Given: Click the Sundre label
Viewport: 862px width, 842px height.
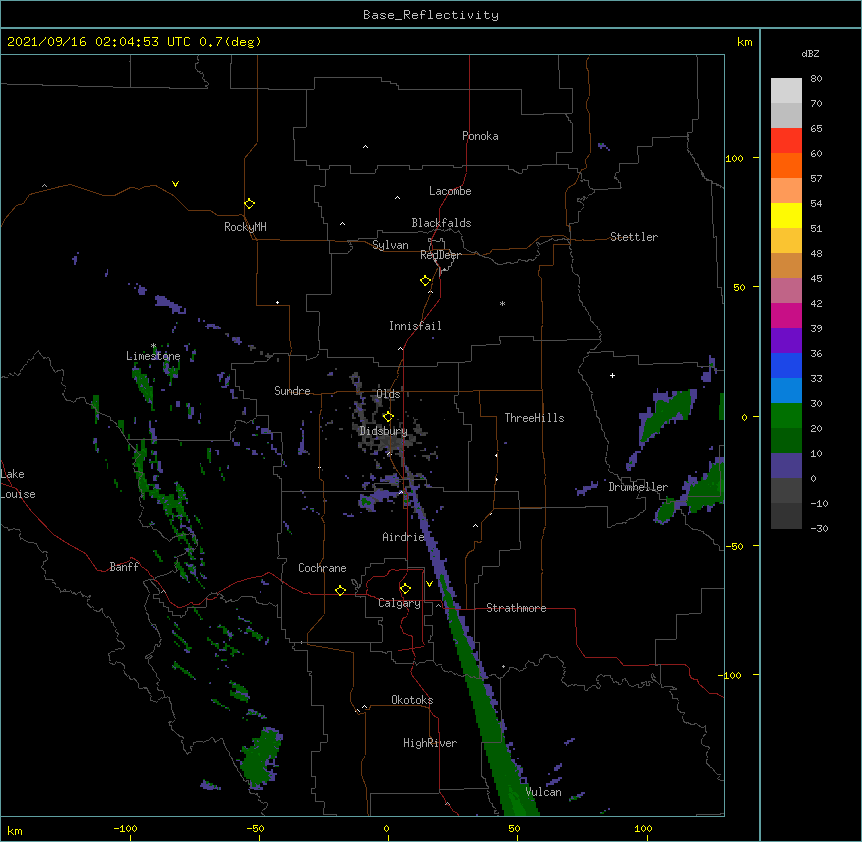Looking at the screenshot, I should coord(292,391).
